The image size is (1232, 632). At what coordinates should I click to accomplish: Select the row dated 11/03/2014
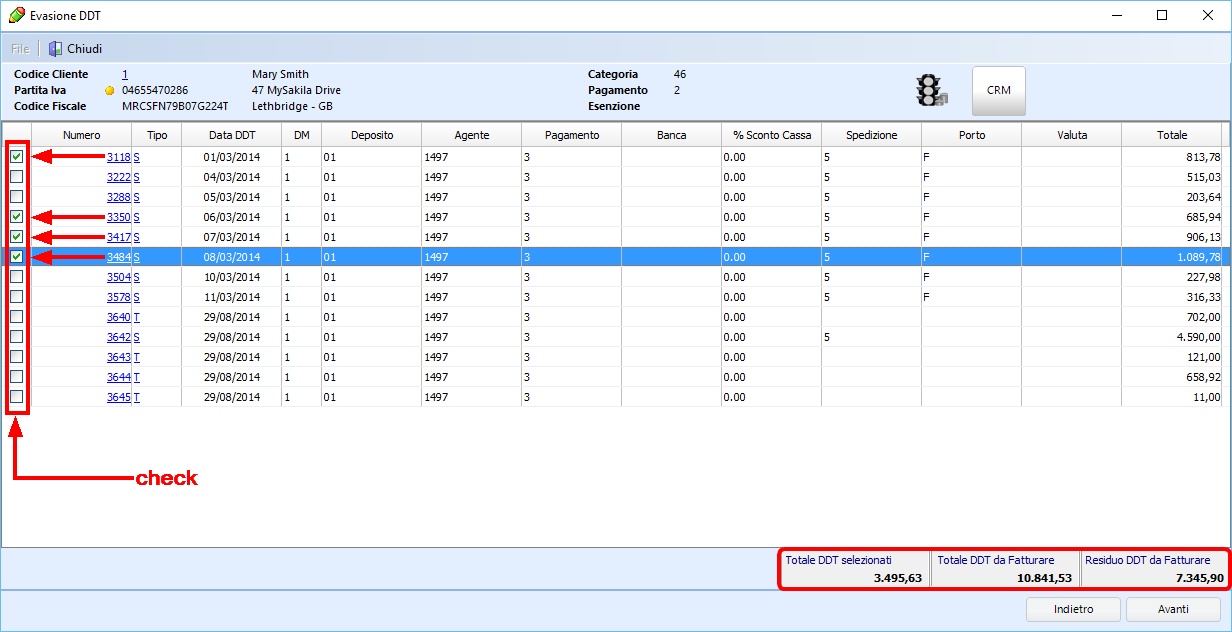[x=231, y=297]
